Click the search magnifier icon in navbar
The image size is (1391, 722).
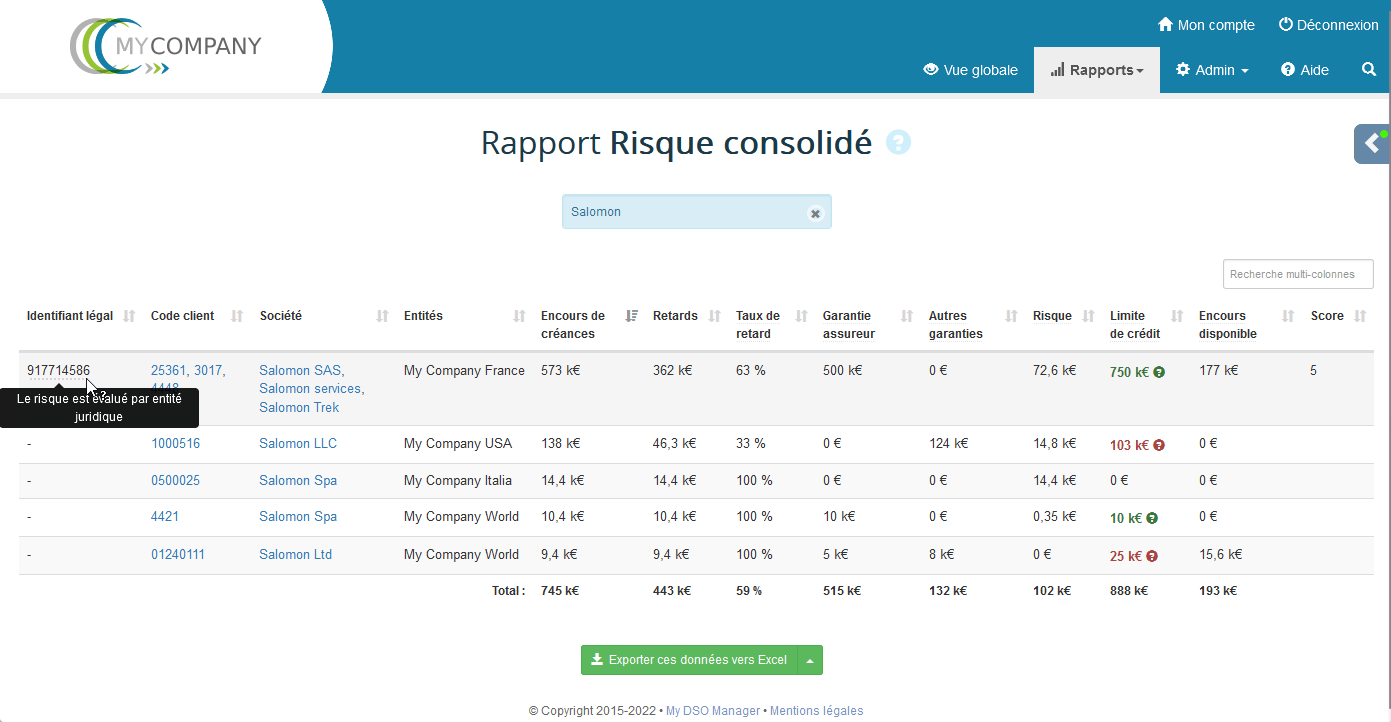[x=1369, y=70]
